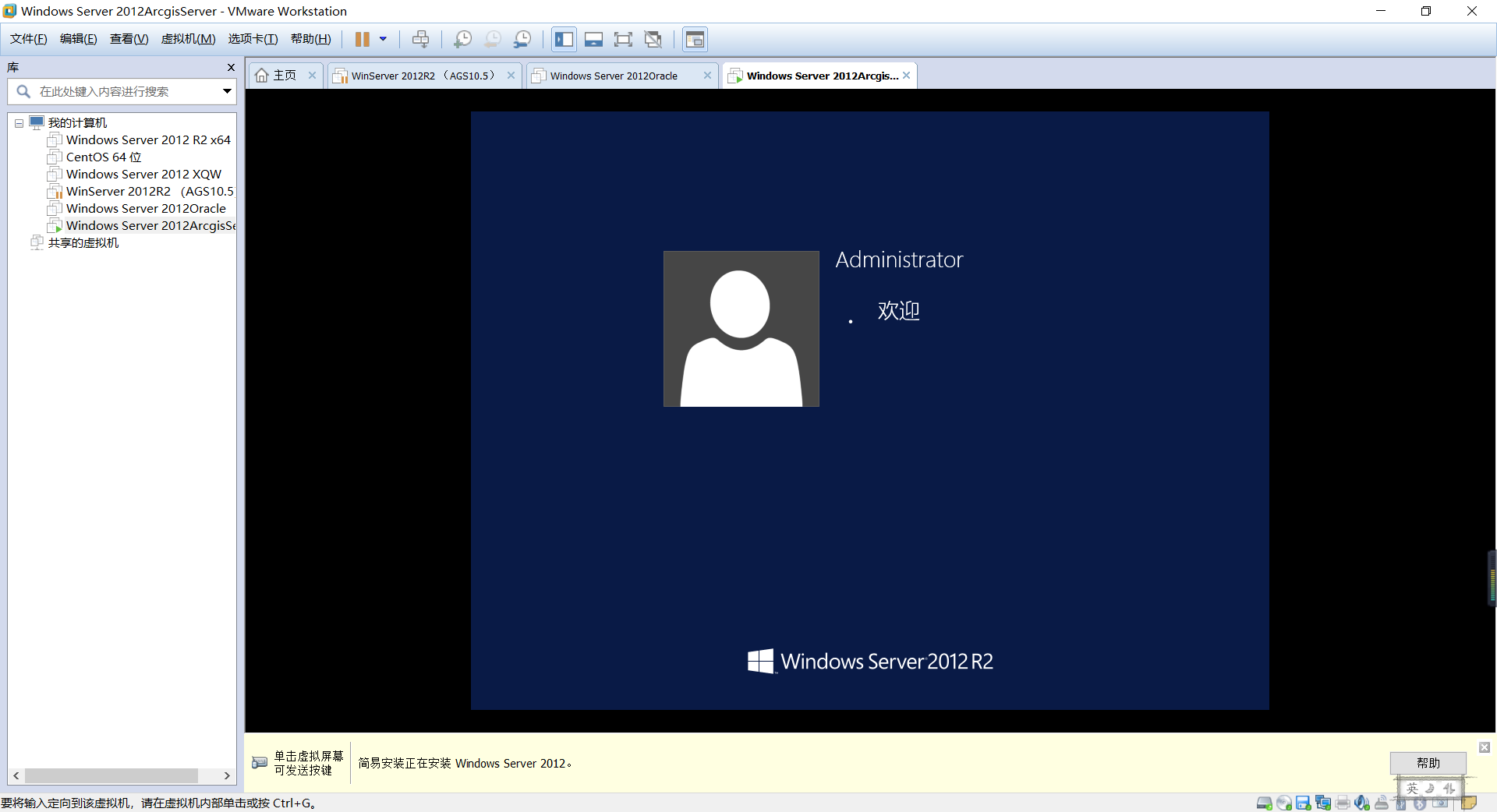Toggle the library sidebar view button
Image resolution: width=1497 pixels, height=812 pixels.
coord(564,39)
